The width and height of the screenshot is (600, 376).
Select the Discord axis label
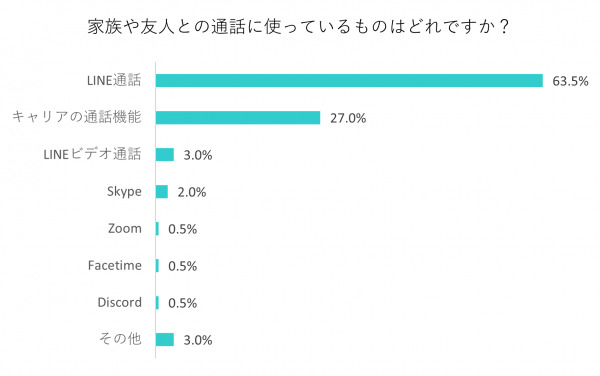tap(120, 302)
